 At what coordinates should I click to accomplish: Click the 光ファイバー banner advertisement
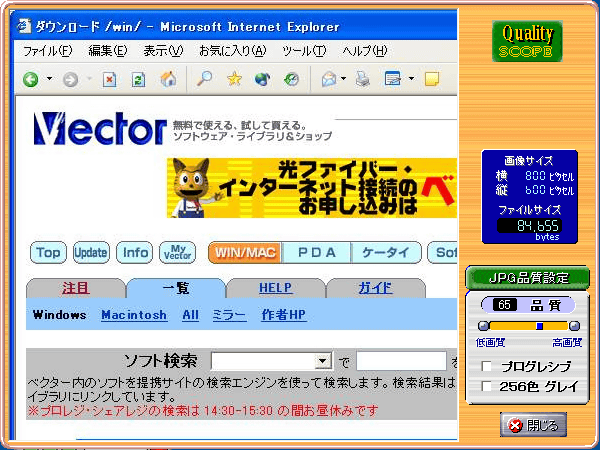click(312, 188)
